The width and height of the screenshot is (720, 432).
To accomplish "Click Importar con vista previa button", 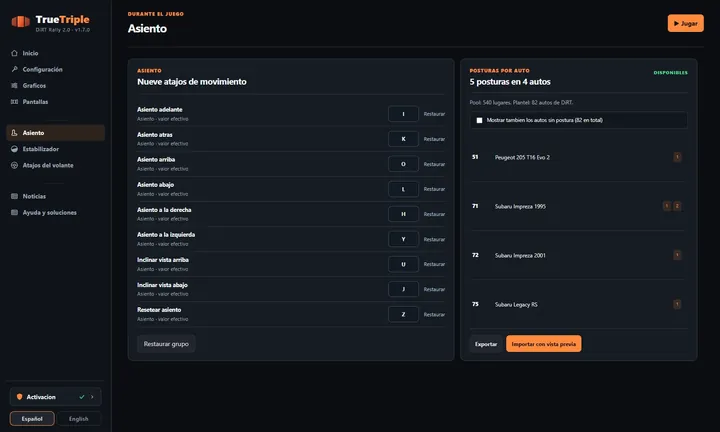I will [544, 344].
